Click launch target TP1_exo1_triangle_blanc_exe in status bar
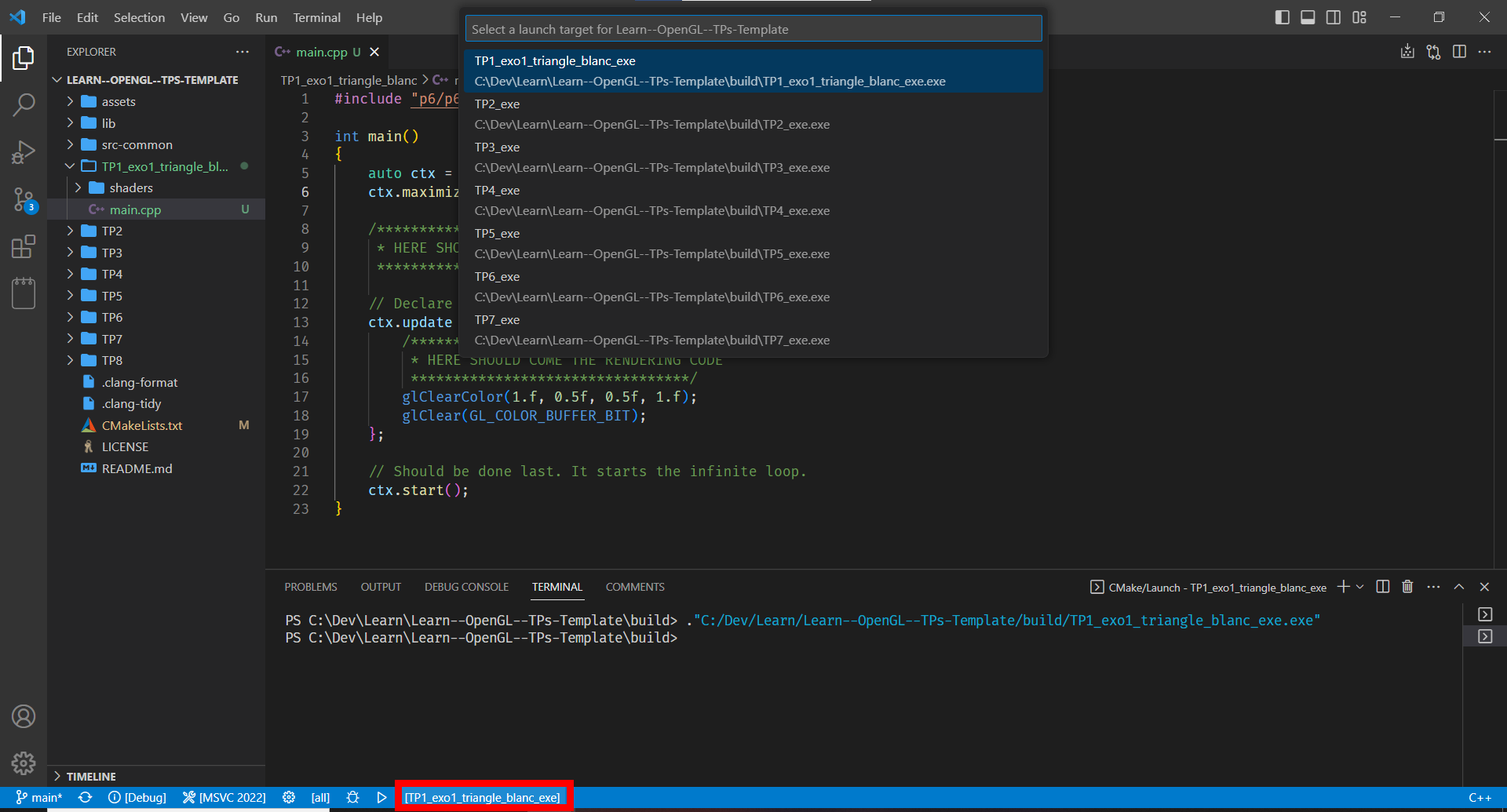This screenshot has height=812, width=1507. click(483, 797)
